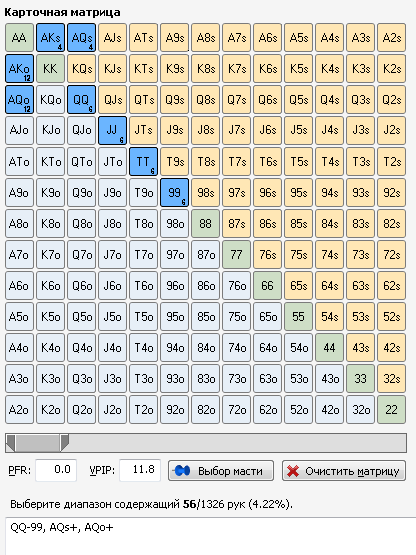Image resolution: width=416 pixels, height=555 pixels.
Task: Select the T9s suited cell
Action: pos(175,161)
